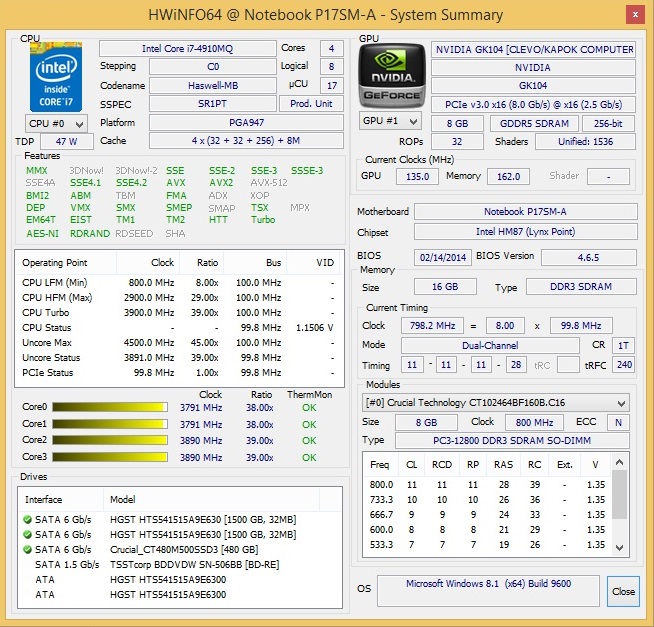Click the PC3-12800 DDR3 SDRAM SO-DIMM field
The image size is (654, 627).
coord(512,441)
